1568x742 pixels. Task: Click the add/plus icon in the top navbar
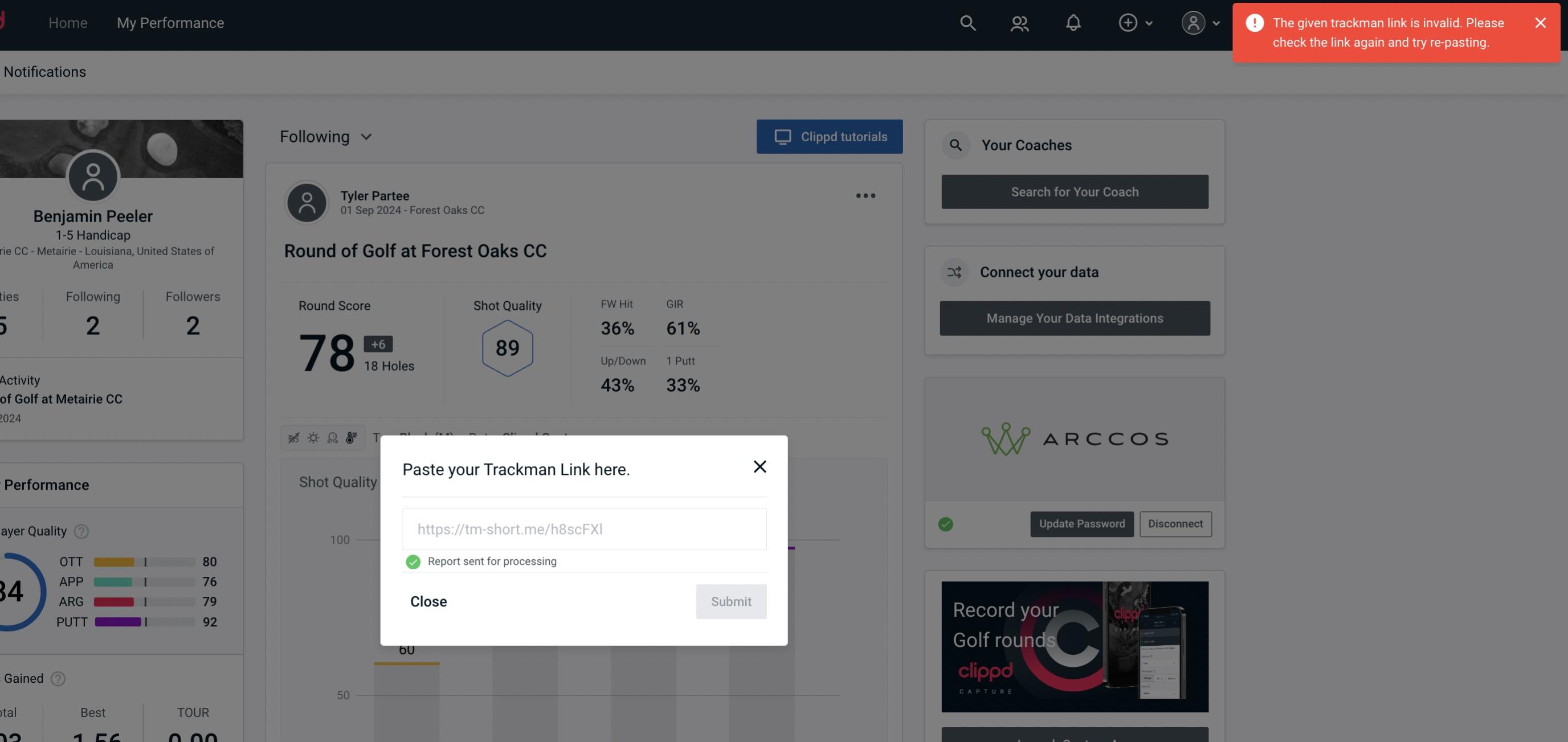point(1128,22)
